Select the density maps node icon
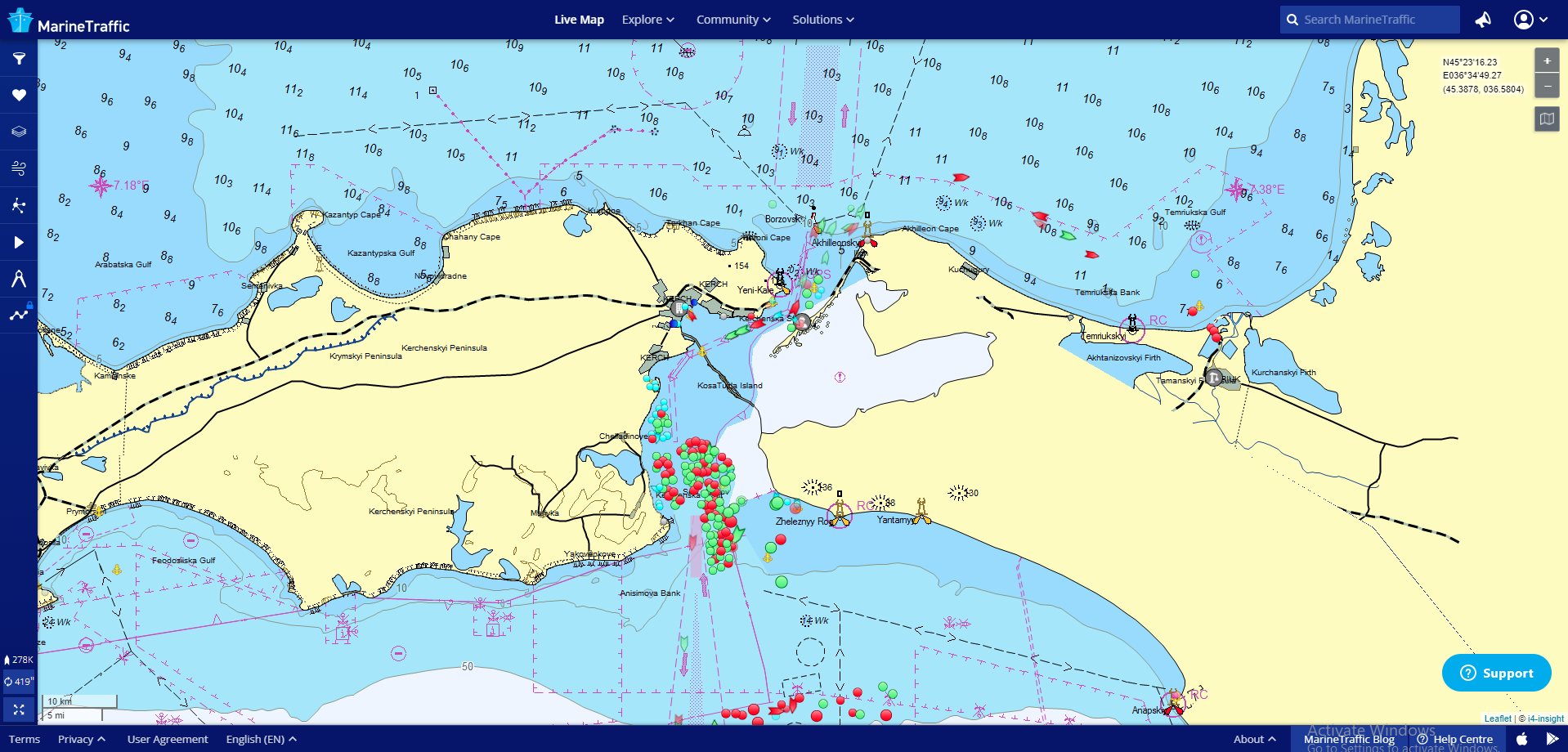The width and height of the screenshot is (1568, 752). tap(19, 205)
